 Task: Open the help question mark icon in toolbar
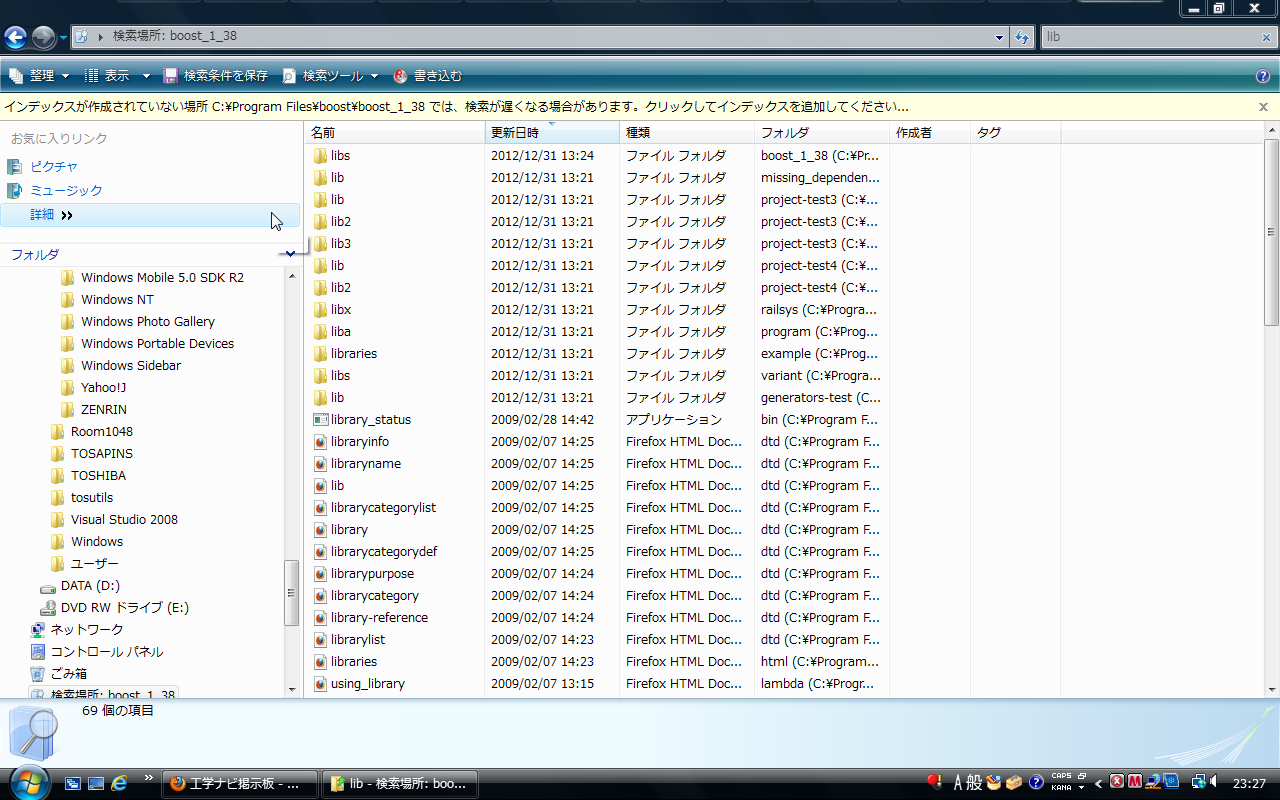1263,76
